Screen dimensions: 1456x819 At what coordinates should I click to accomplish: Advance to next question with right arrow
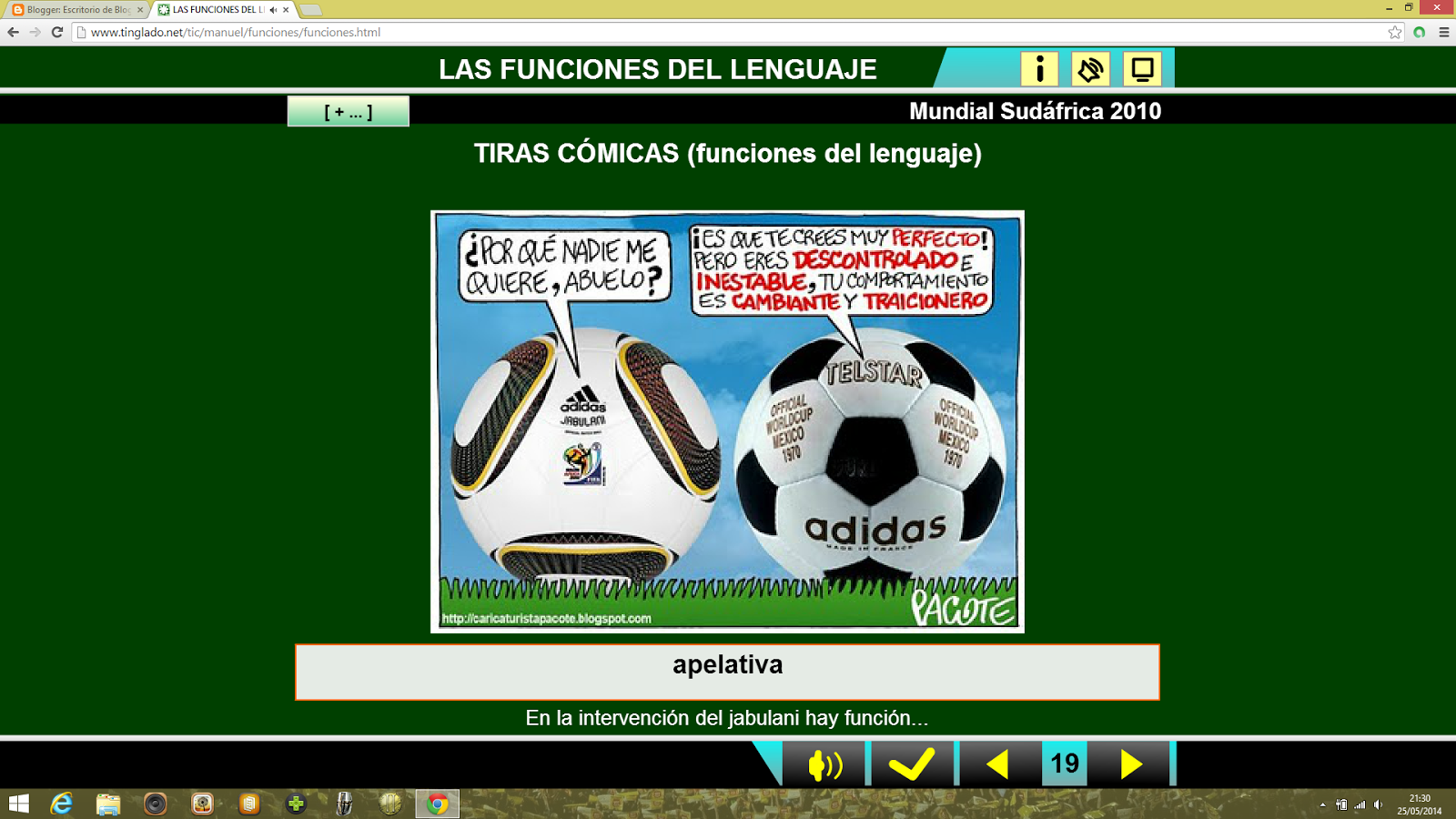pos(1130,764)
